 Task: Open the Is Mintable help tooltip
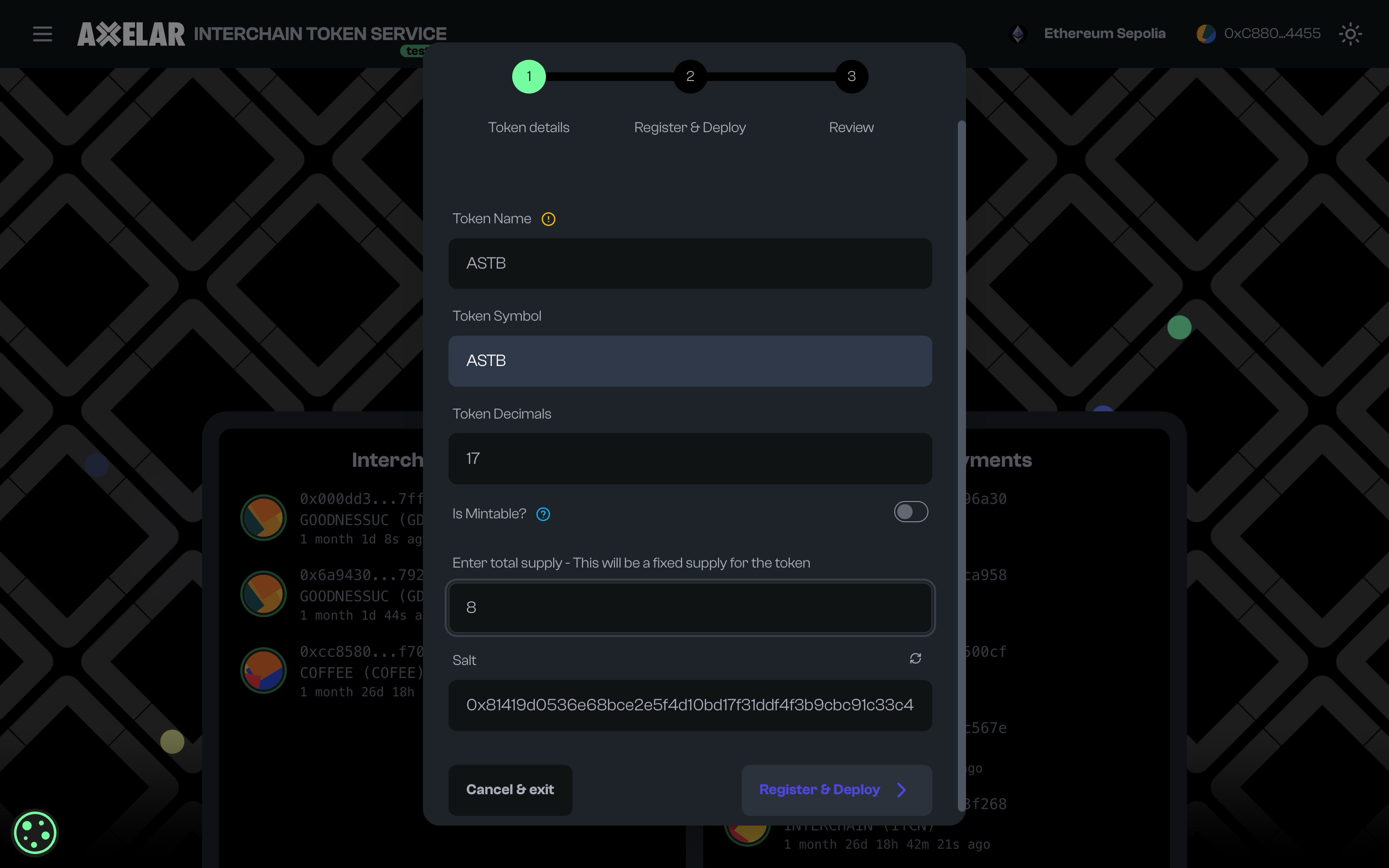tap(543, 514)
